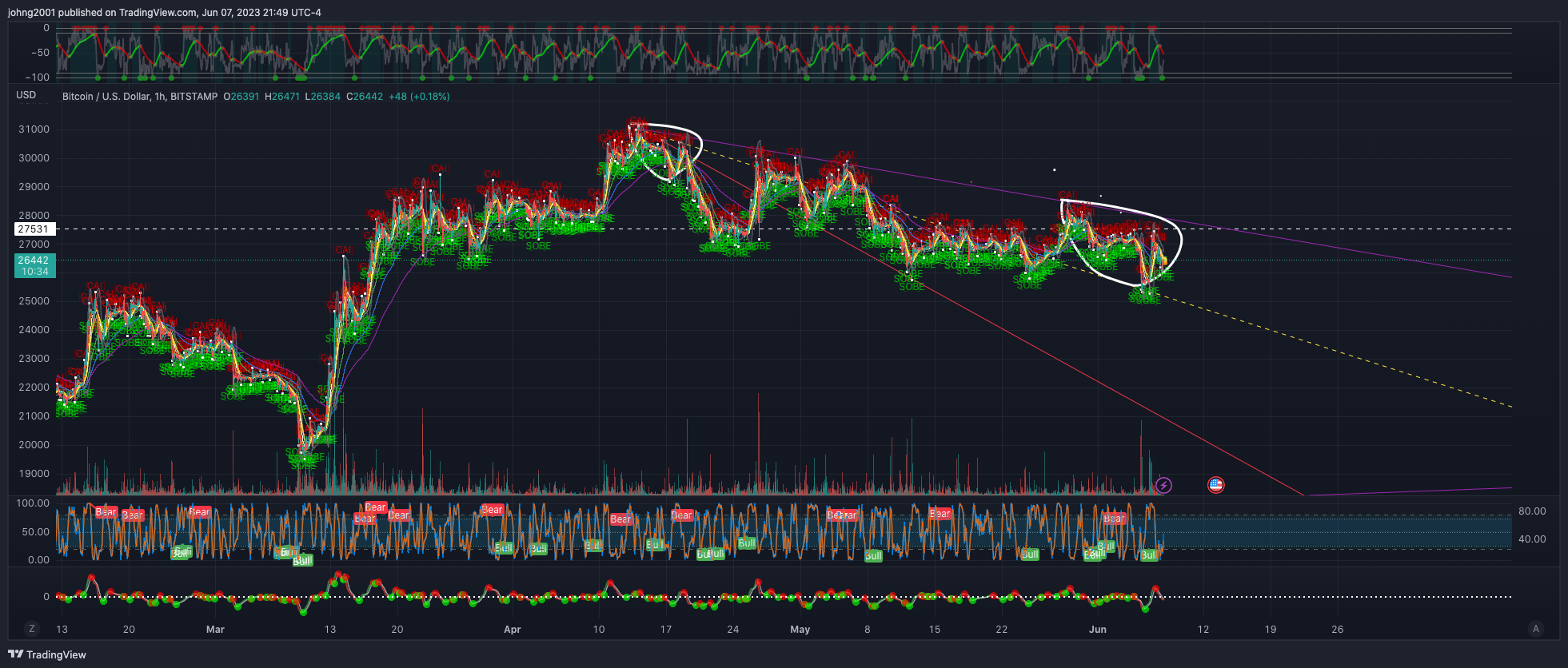The width and height of the screenshot is (1568, 668).
Task: Click the 24 date label on time axis
Action: (733, 630)
